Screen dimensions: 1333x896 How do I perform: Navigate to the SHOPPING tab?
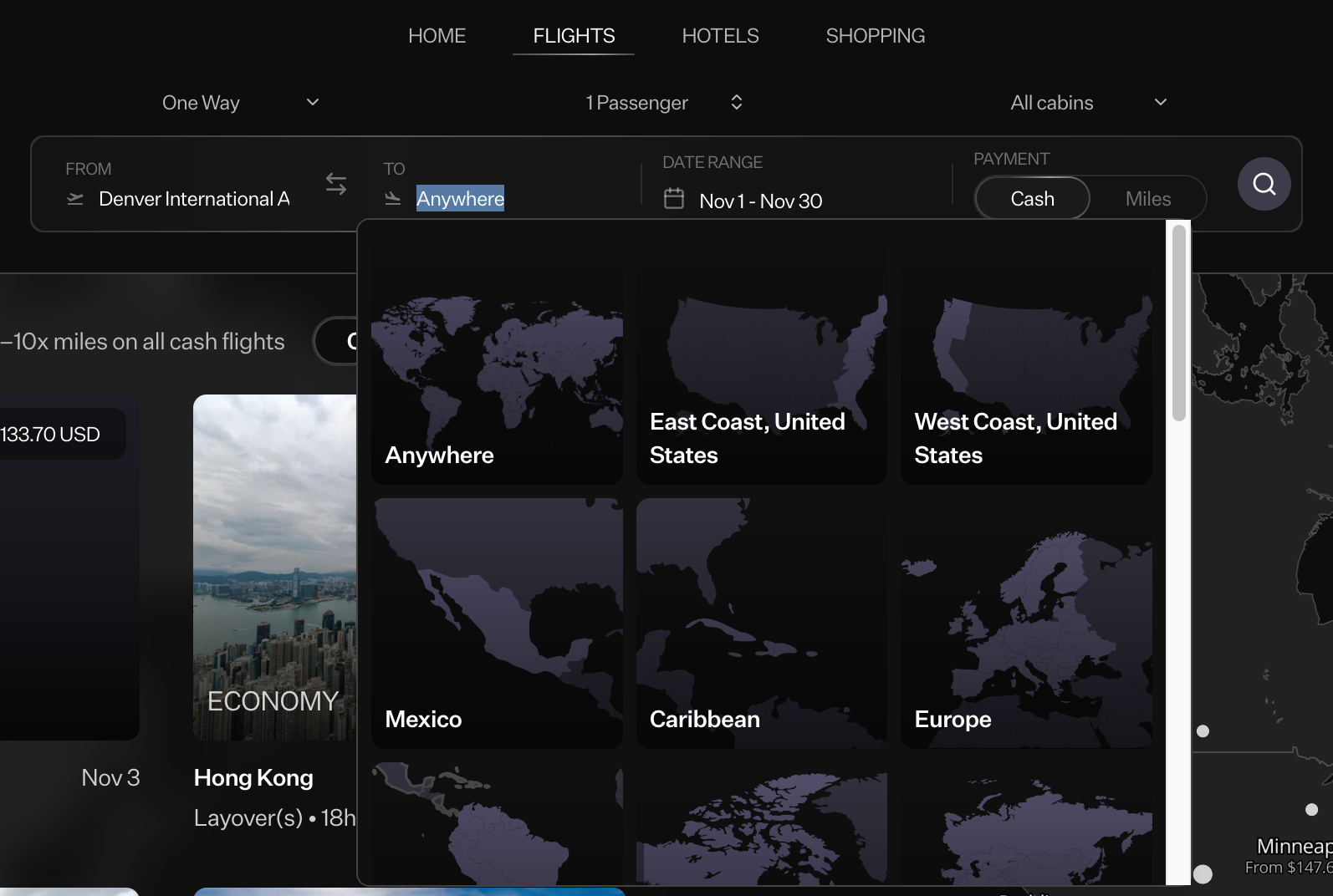[875, 36]
